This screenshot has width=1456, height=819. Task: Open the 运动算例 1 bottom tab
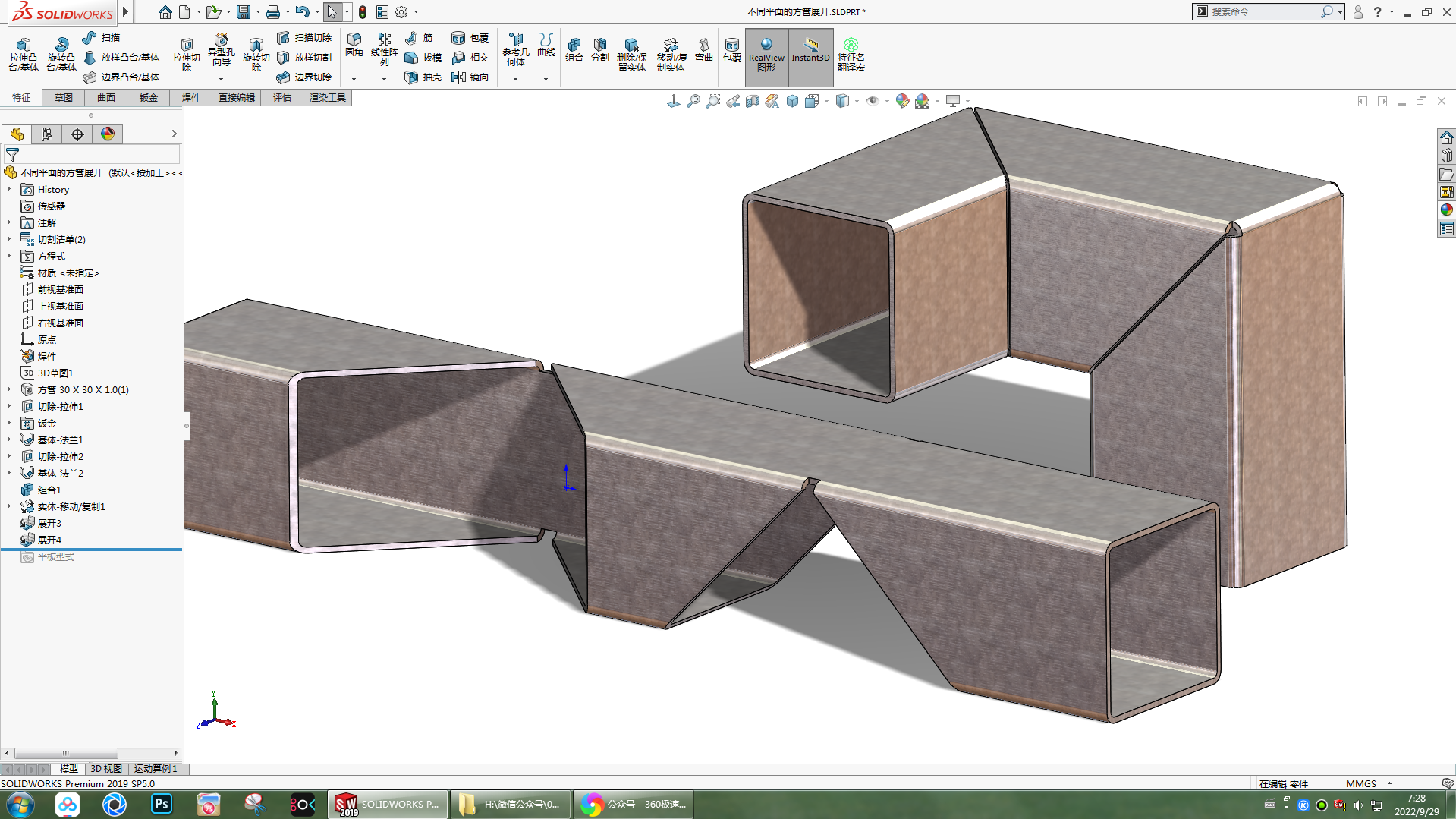coord(156,769)
